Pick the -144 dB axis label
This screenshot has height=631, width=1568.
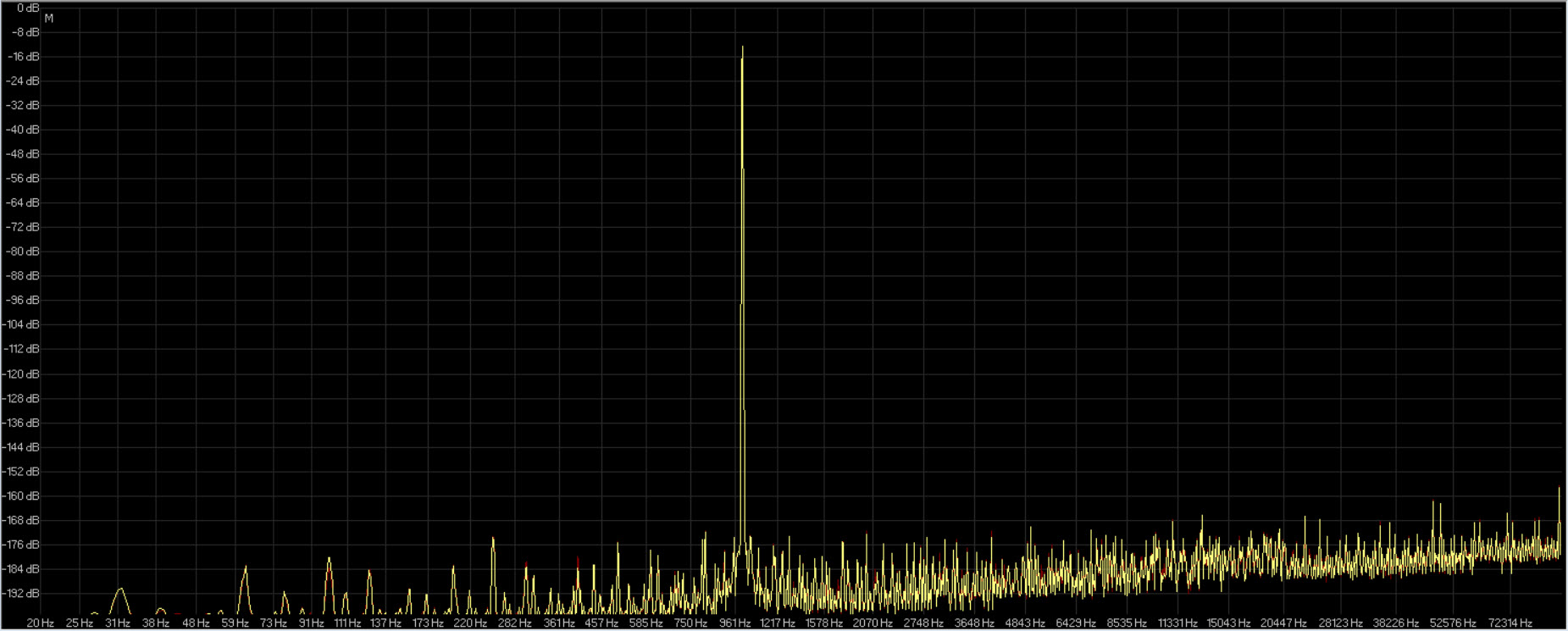(21, 447)
